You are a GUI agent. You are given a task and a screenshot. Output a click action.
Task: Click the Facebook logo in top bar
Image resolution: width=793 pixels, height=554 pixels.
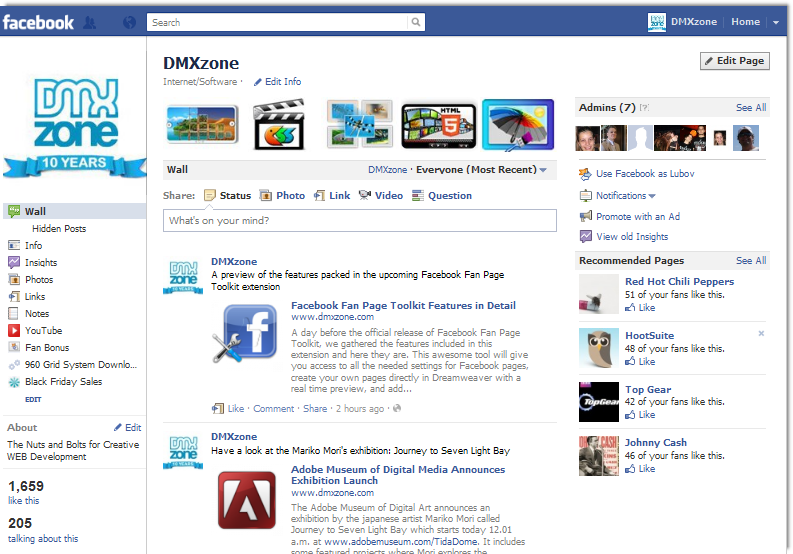pos(38,22)
